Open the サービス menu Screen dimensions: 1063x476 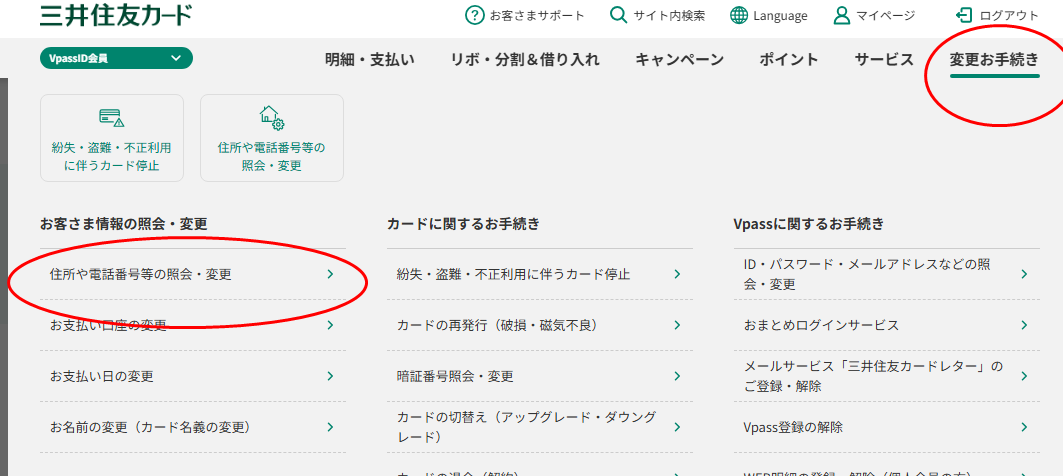pyautogui.click(x=885, y=60)
